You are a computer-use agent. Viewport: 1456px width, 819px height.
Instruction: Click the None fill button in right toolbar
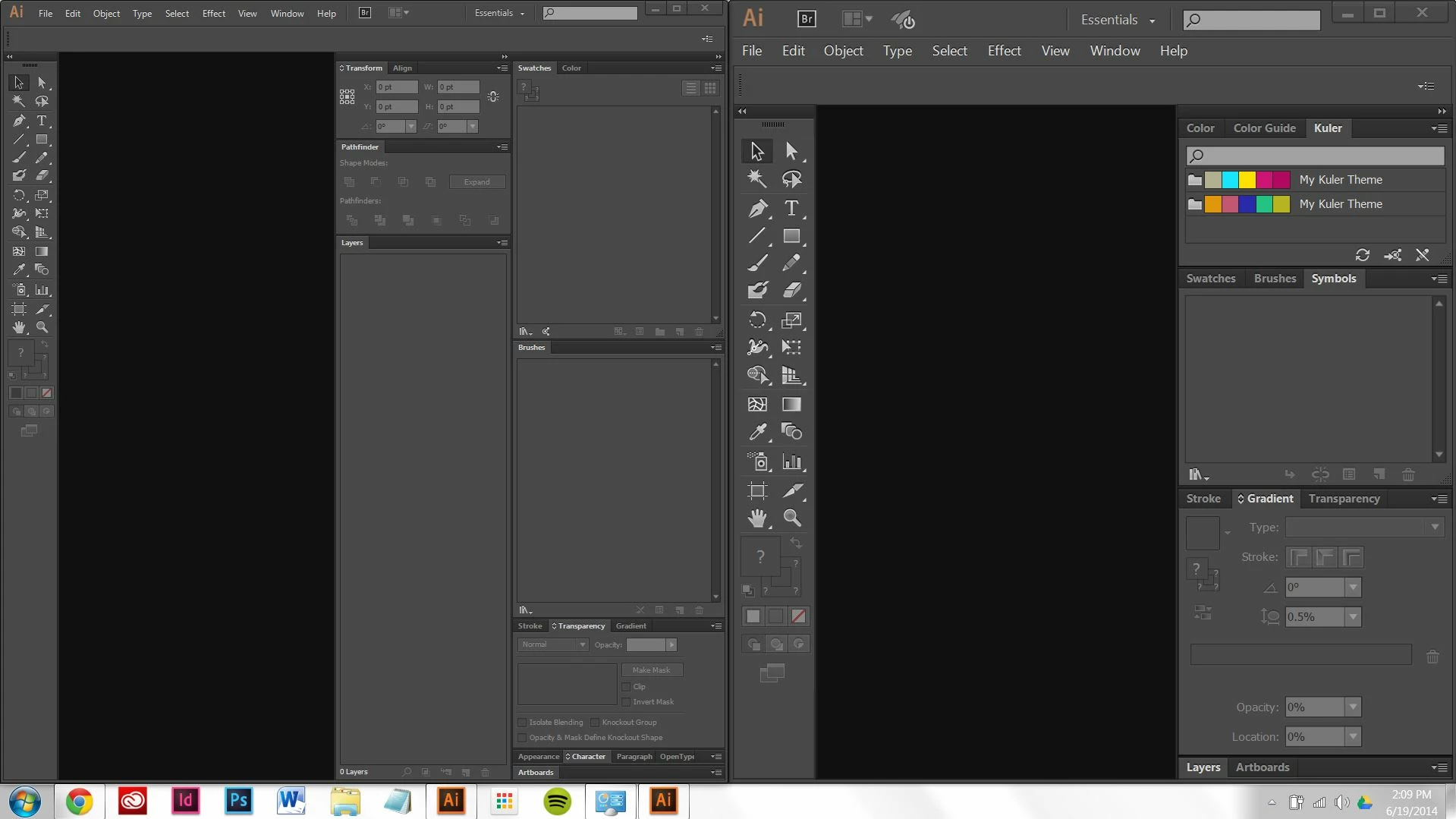pos(798,616)
